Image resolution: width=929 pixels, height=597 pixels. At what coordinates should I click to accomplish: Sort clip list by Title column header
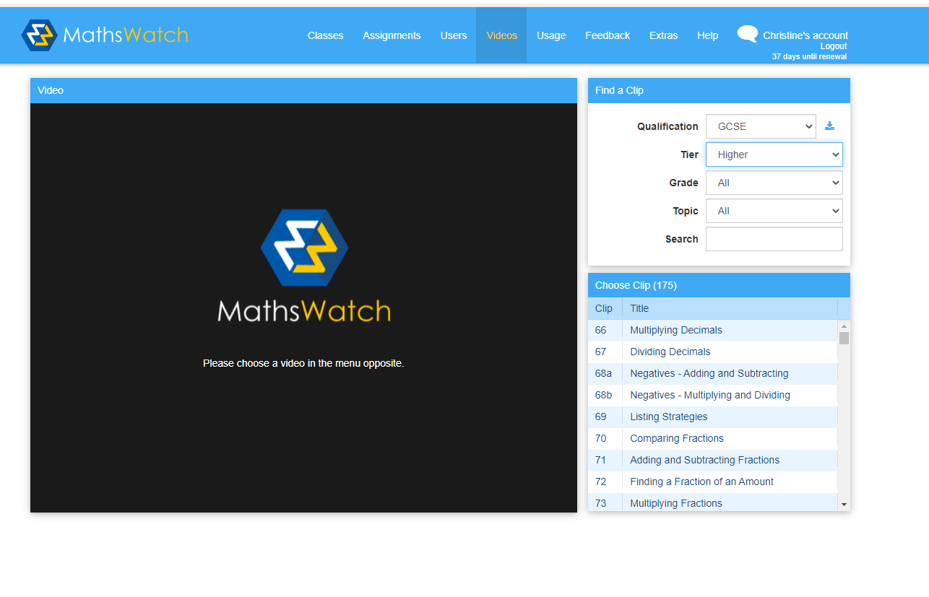639,308
